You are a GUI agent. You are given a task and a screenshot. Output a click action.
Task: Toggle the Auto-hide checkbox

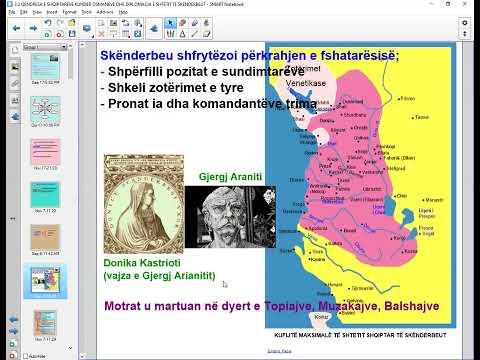pos(25,356)
